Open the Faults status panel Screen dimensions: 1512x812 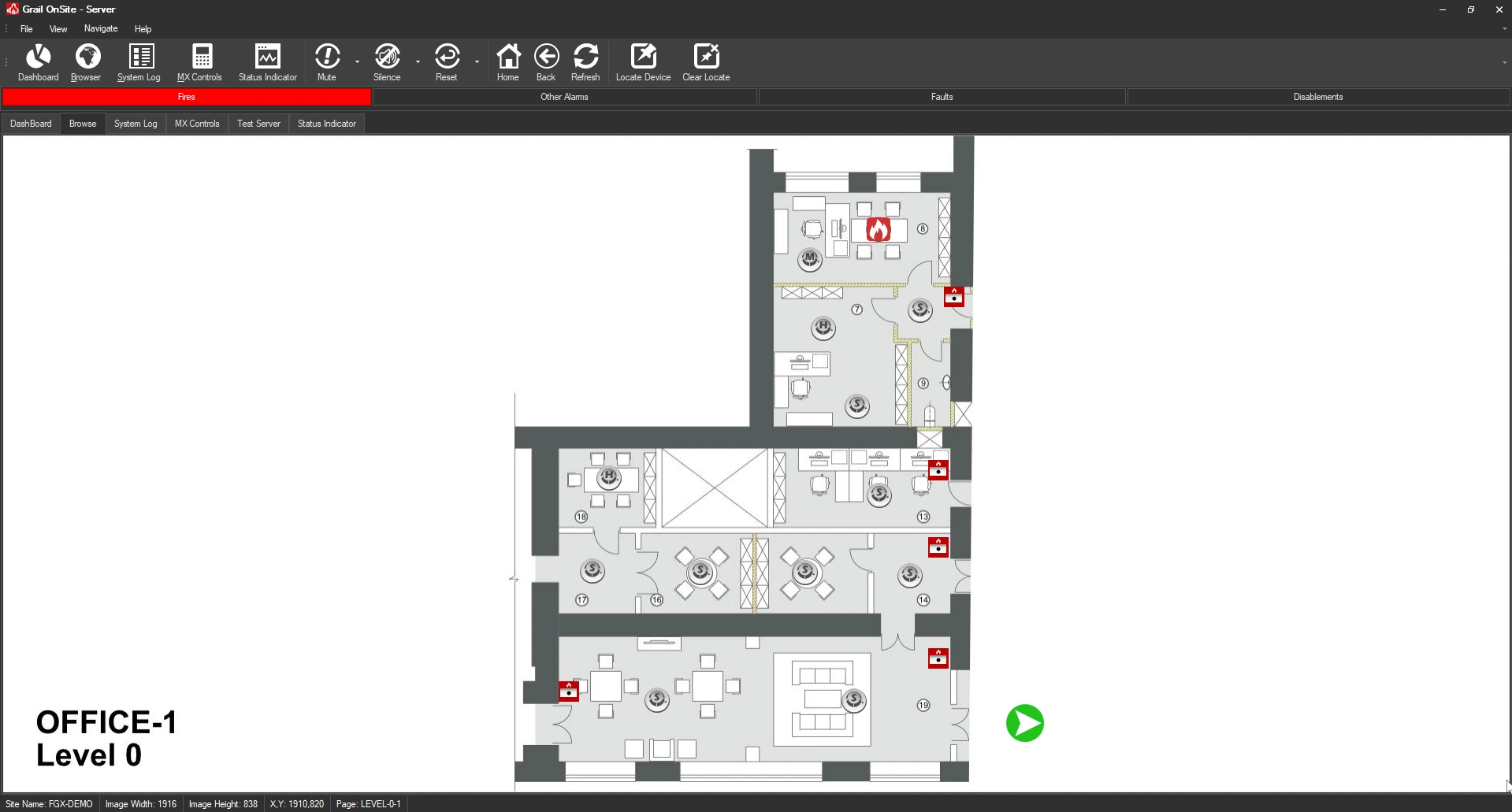point(942,97)
